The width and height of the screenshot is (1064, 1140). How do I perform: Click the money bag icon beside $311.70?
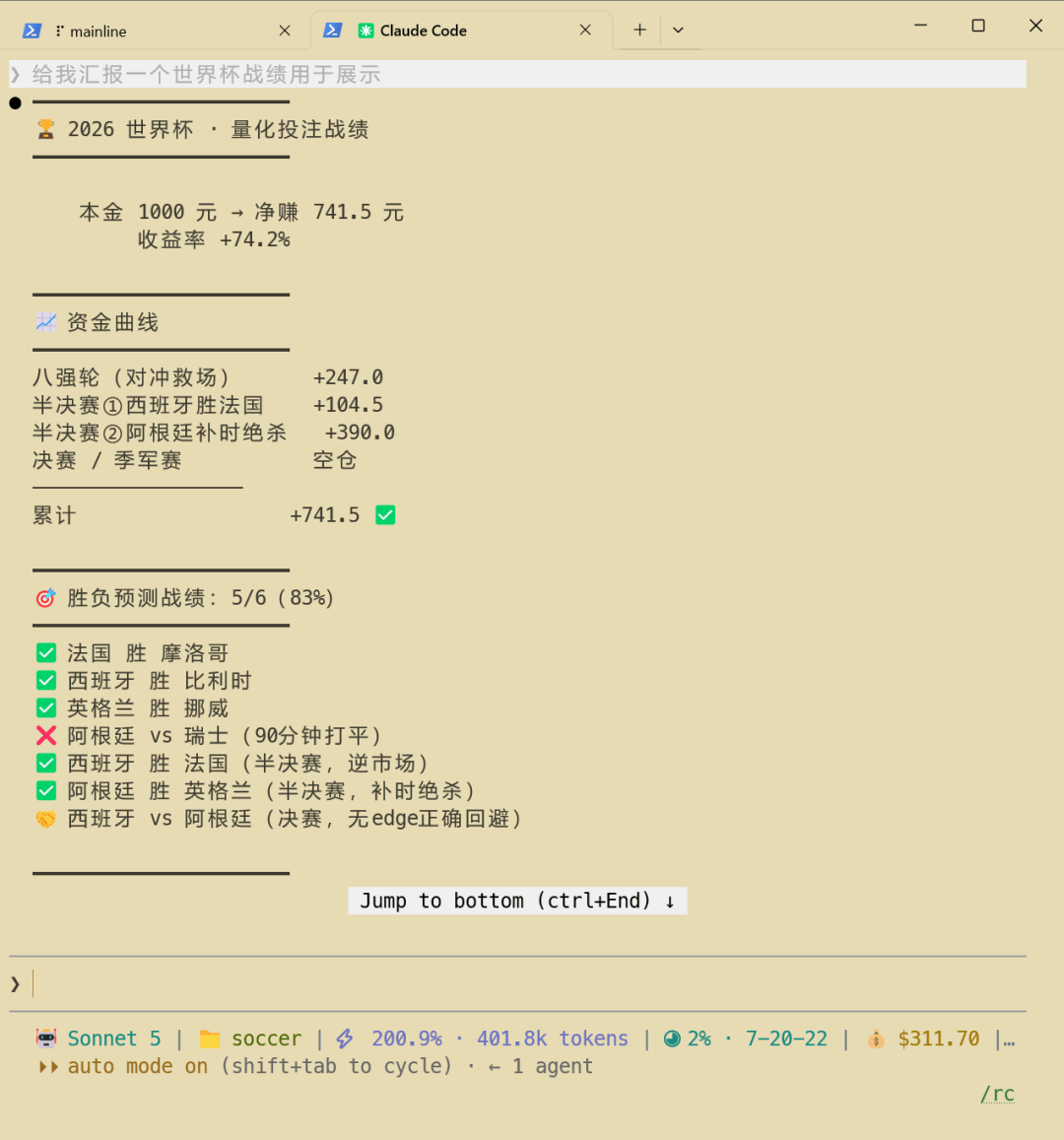[876, 1039]
